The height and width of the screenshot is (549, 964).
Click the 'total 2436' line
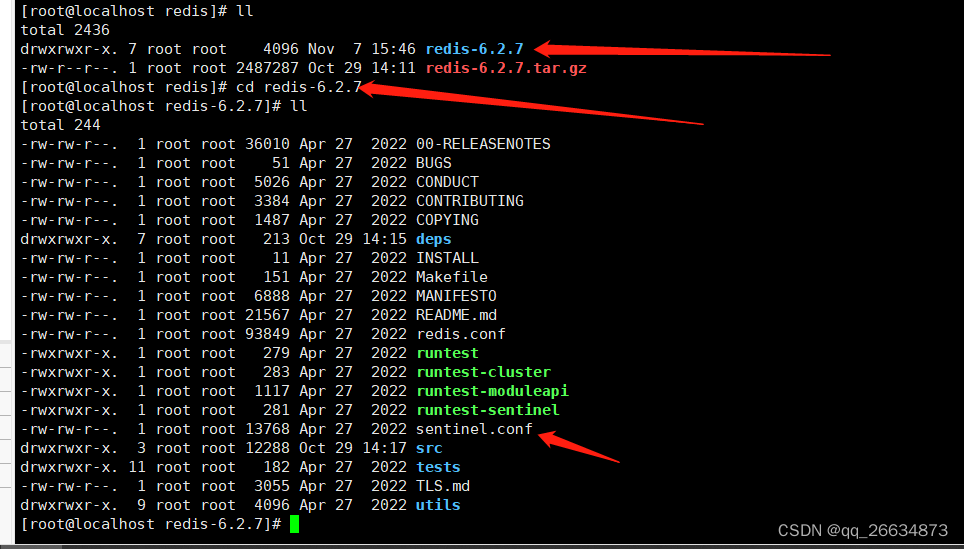click(x=65, y=30)
